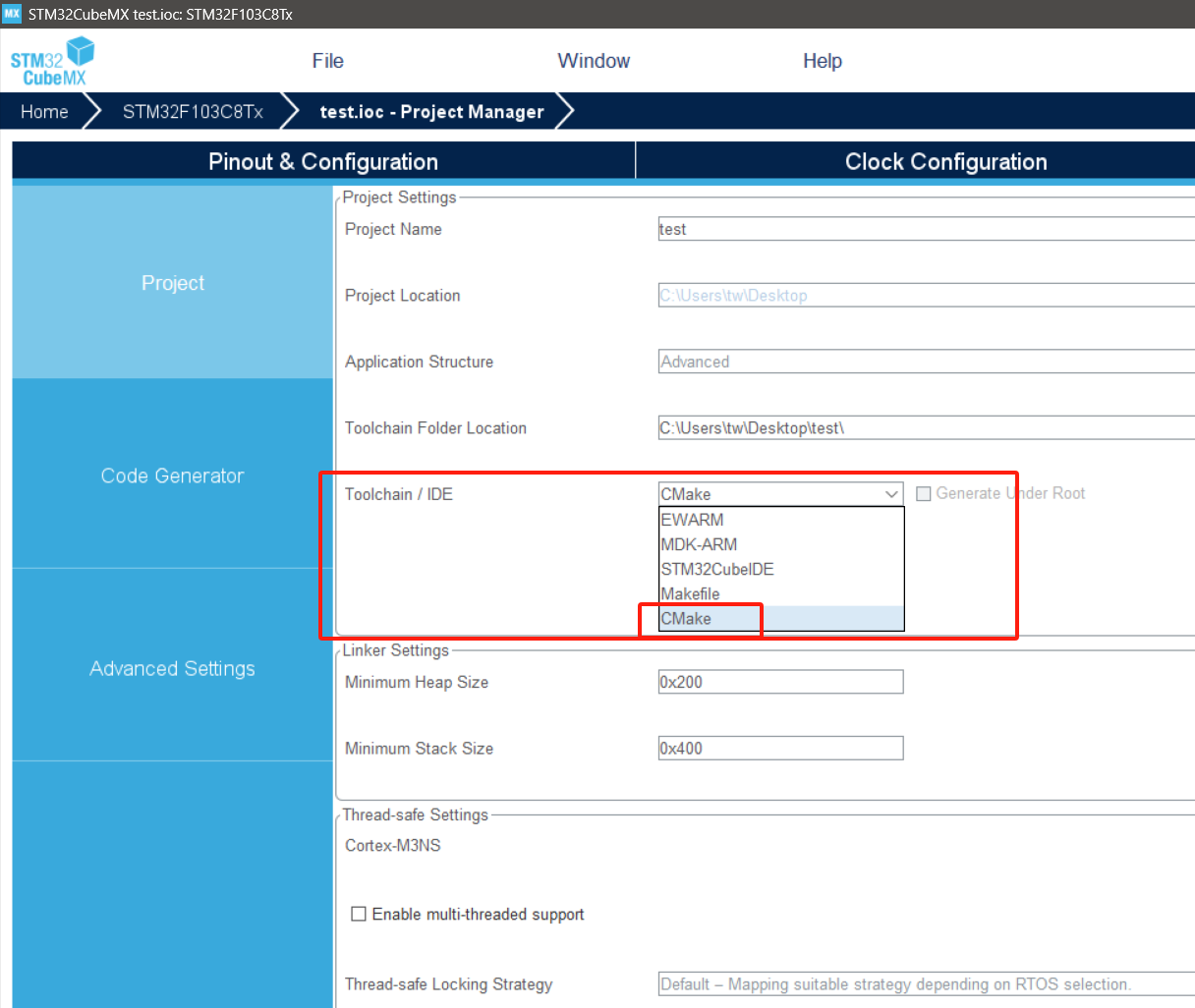This screenshot has height=1008, width=1195.
Task: Open the Code Generator side tab
Action: tap(173, 476)
